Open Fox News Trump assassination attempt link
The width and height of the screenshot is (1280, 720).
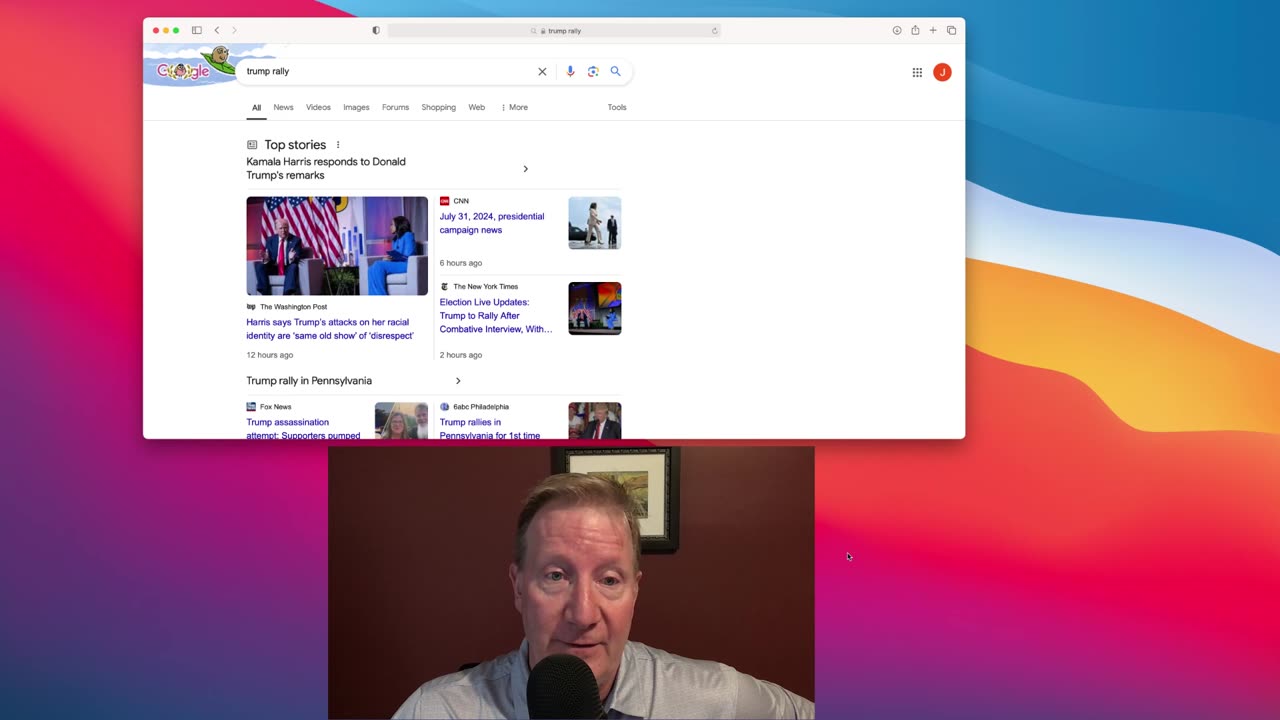[303, 429]
